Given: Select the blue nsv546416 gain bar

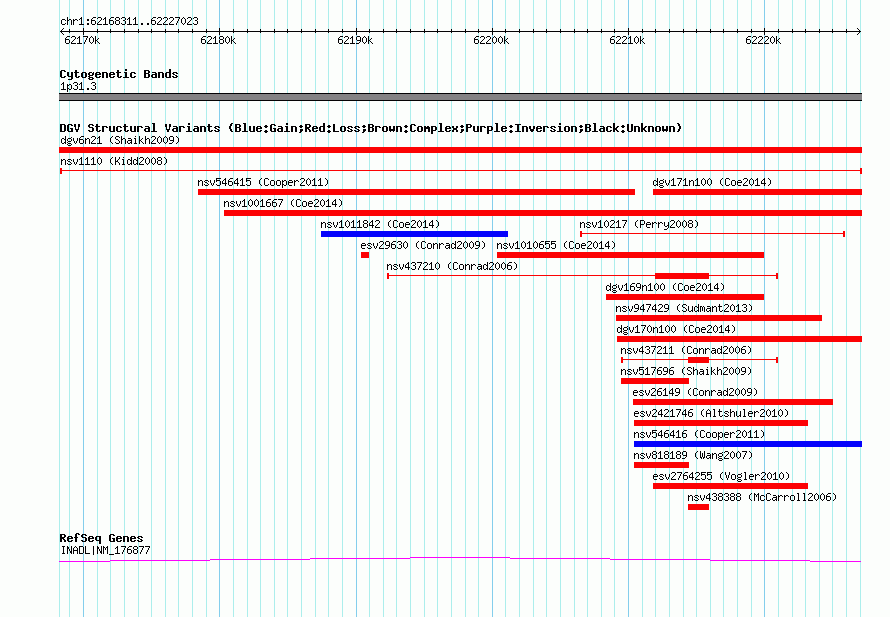Looking at the screenshot, I should pos(748,444).
